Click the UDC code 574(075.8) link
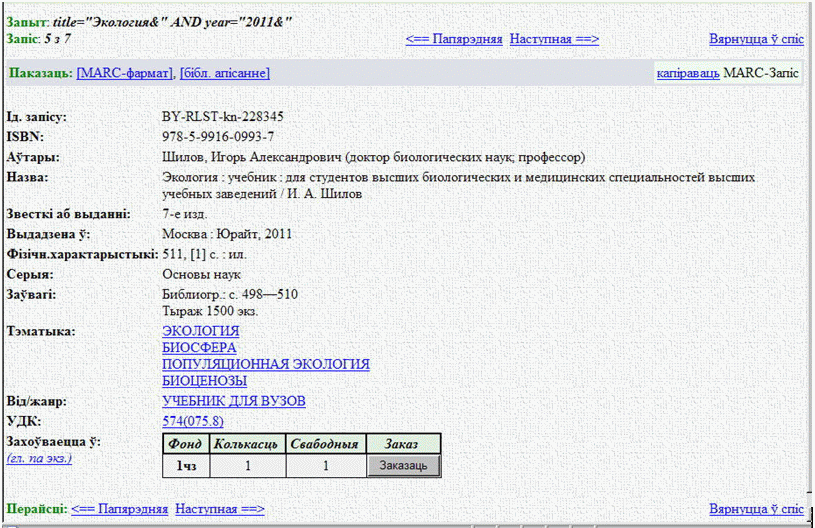Viewport: 815px width, 528px height. click(194, 421)
